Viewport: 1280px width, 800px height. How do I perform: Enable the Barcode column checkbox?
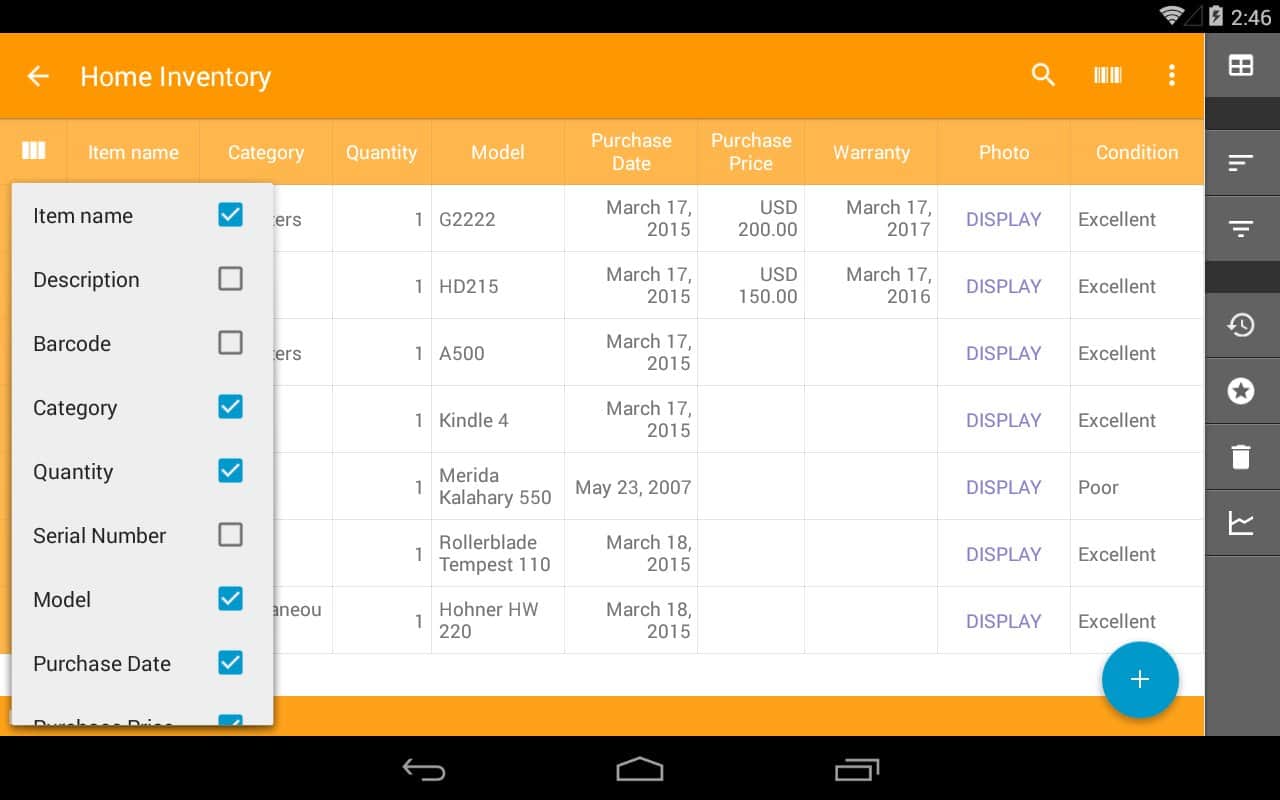(x=230, y=342)
